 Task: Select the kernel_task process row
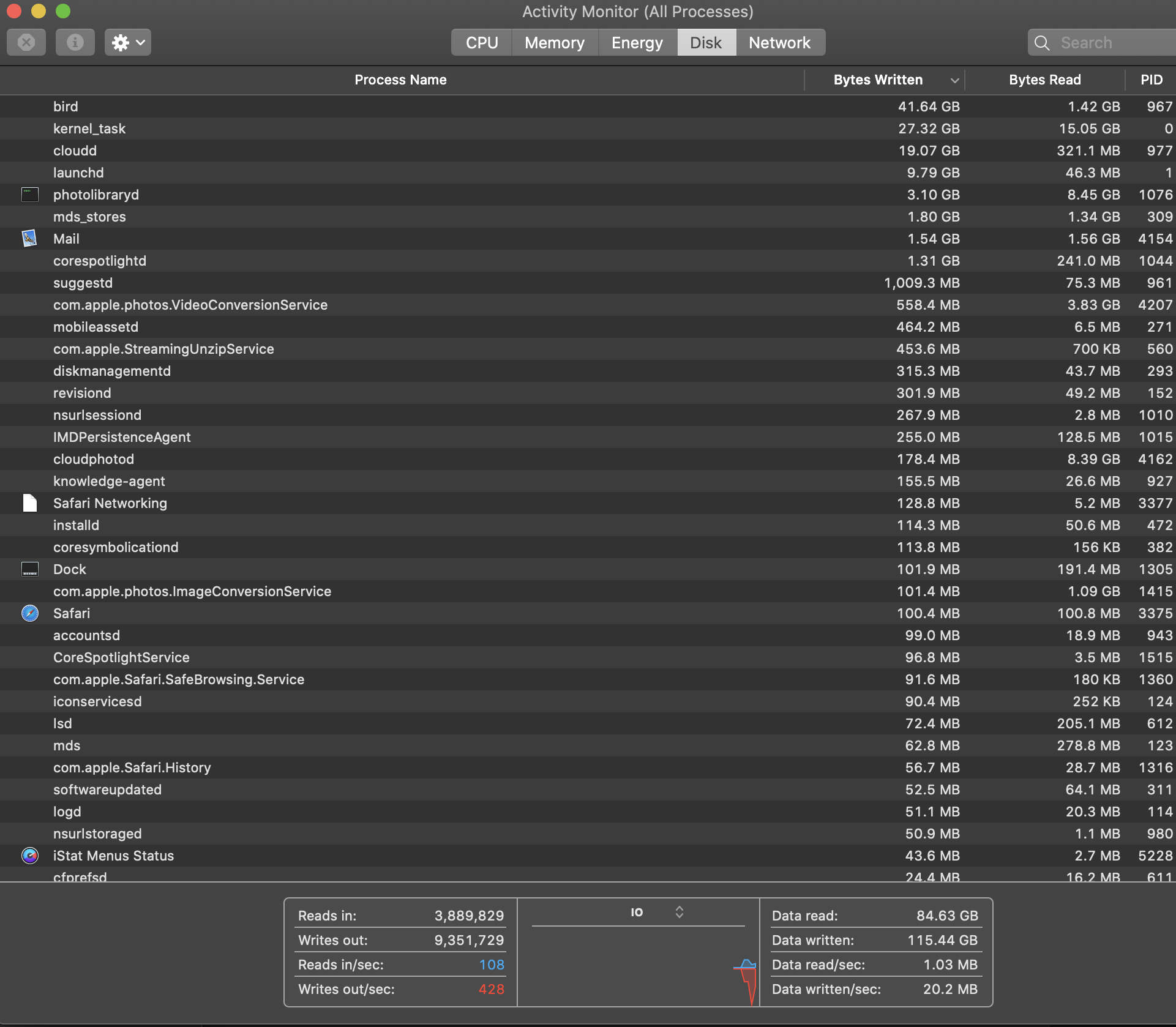588,129
